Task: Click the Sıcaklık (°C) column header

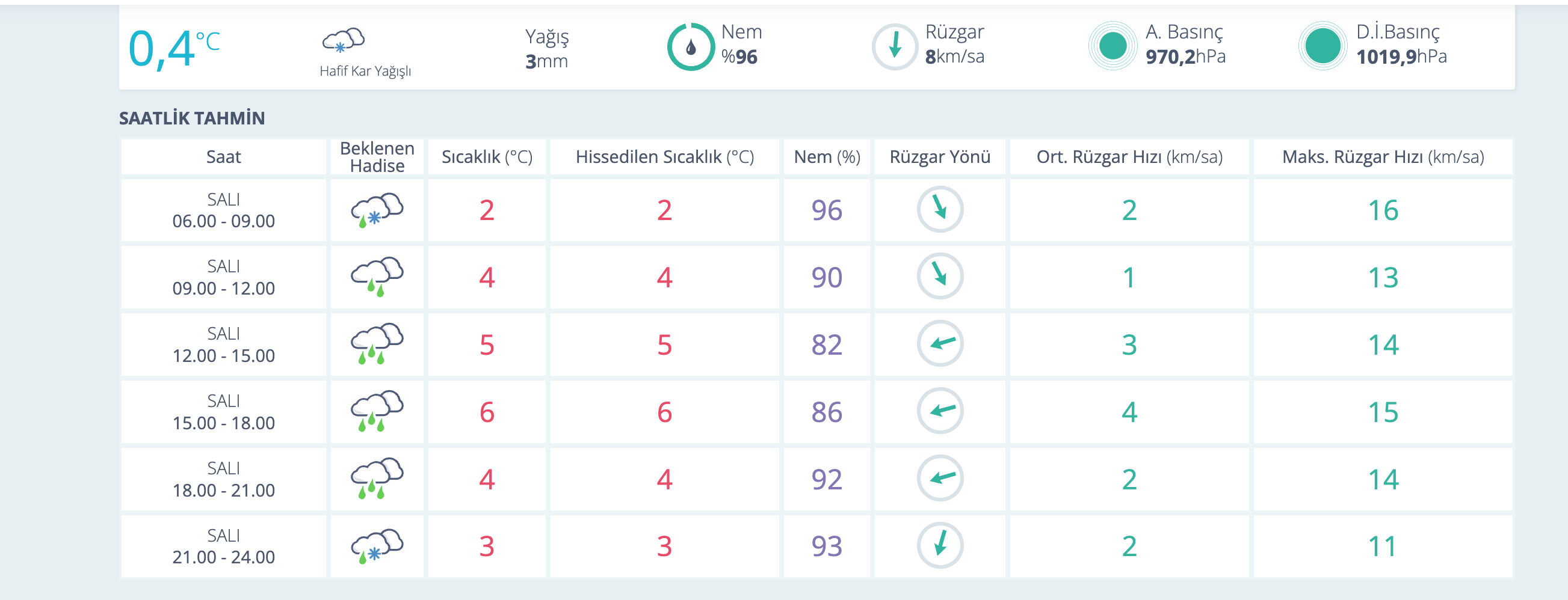Action: (487, 157)
